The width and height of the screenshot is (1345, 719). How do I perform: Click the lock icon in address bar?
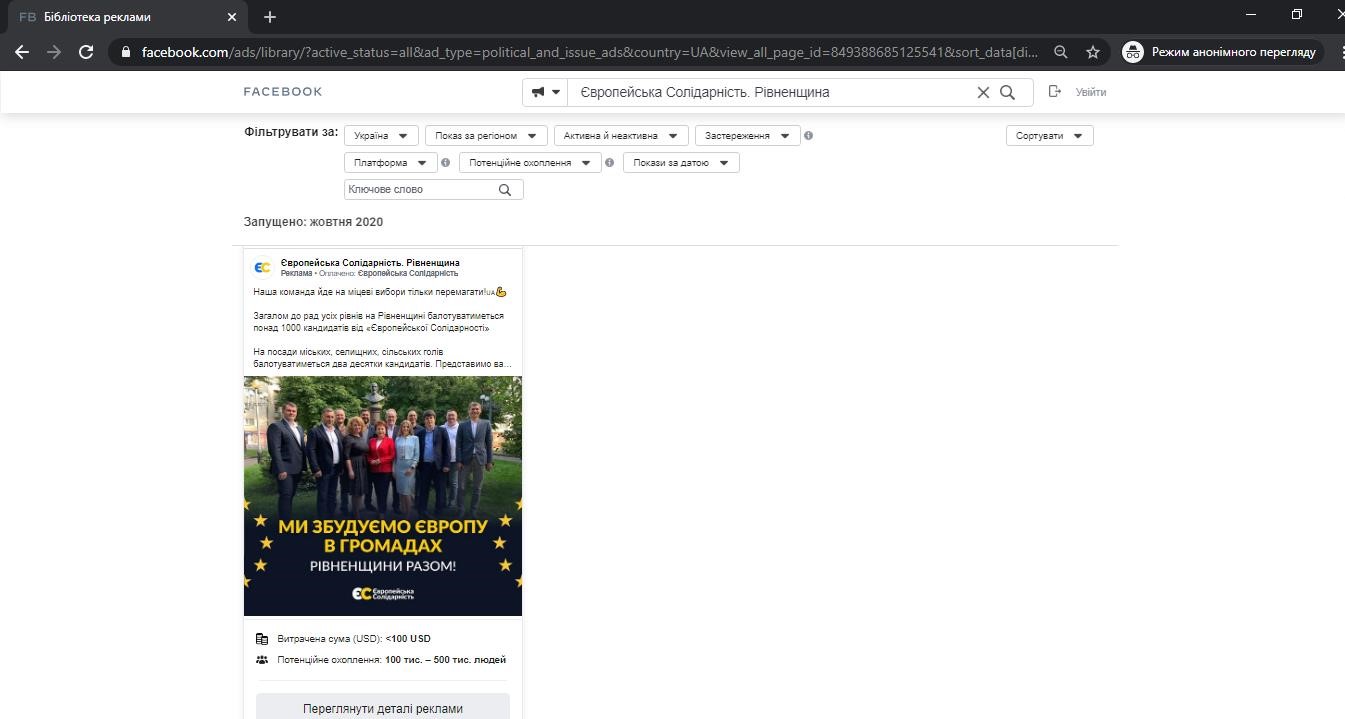coord(126,52)
